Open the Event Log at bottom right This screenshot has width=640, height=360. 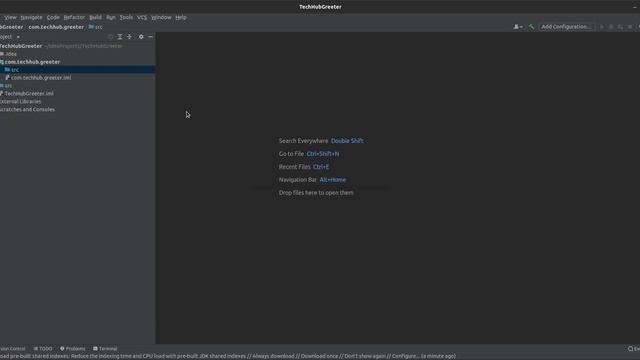(634, 349)
